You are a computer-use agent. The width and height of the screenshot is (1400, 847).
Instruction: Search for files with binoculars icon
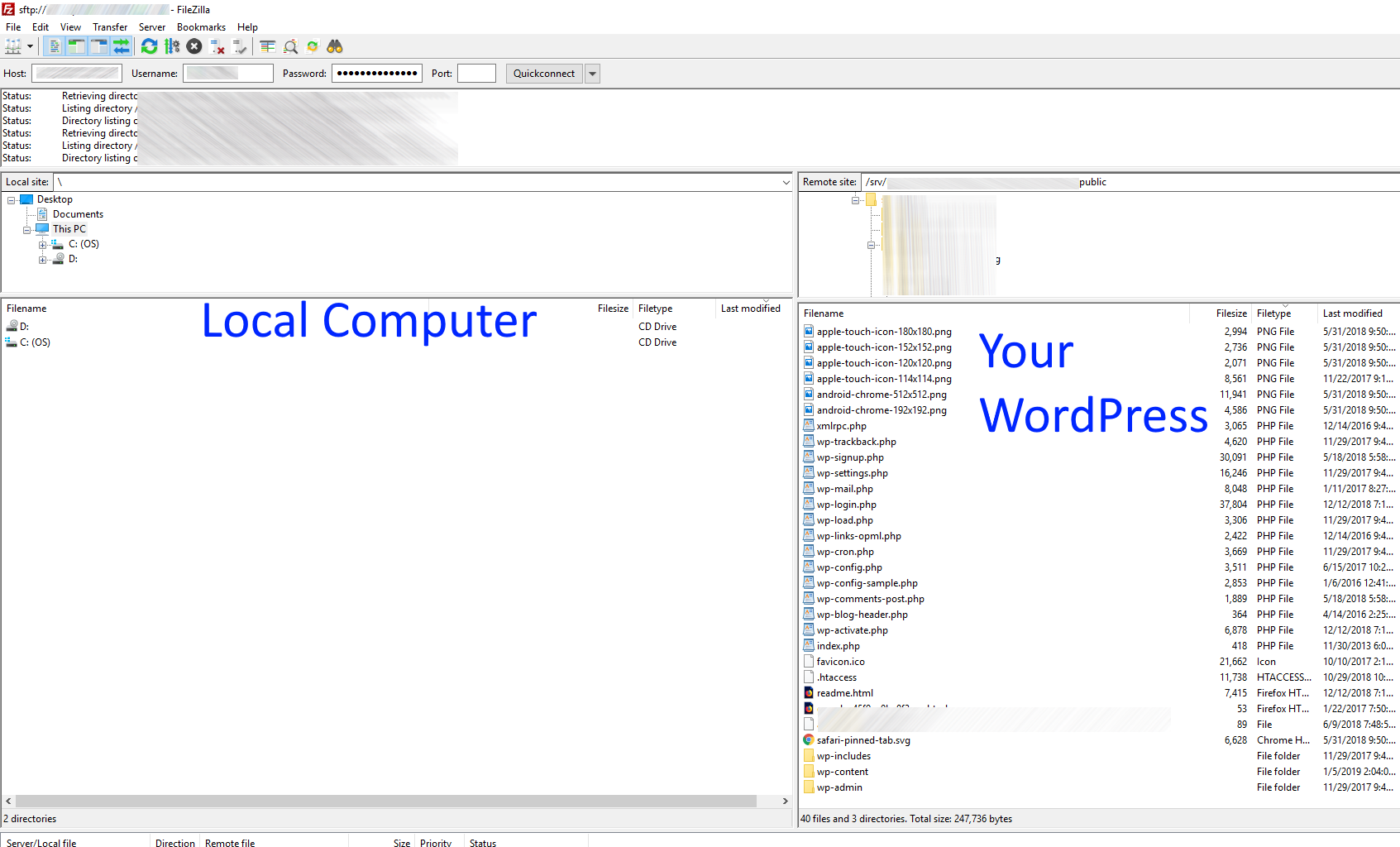[x=335, y=46]
